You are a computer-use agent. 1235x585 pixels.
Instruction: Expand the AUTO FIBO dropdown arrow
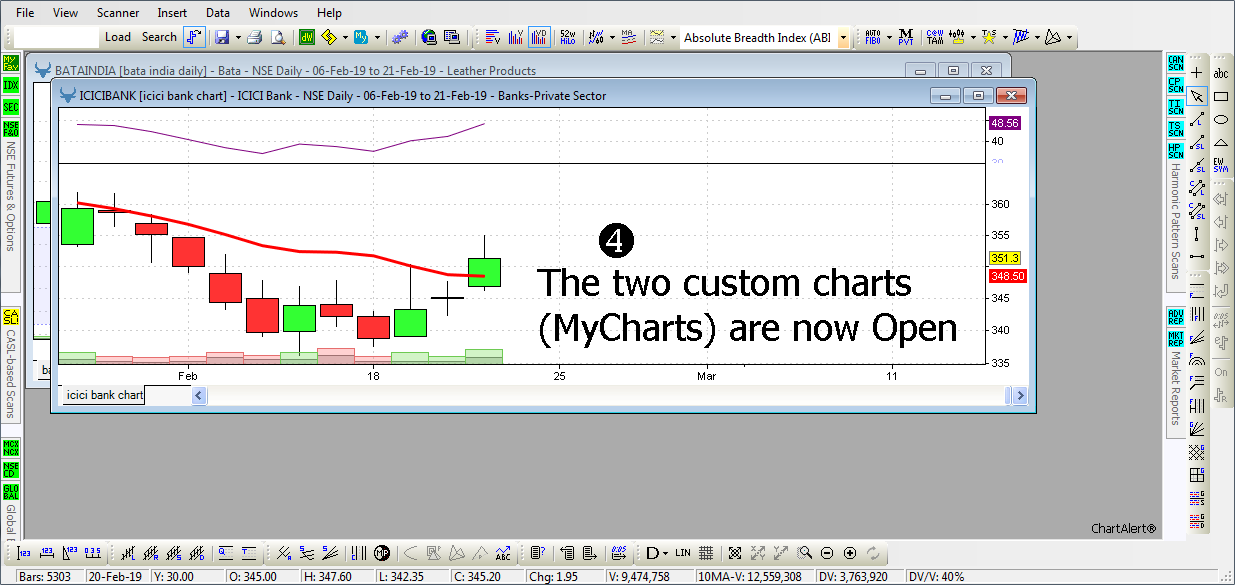(x=888, y=37)
